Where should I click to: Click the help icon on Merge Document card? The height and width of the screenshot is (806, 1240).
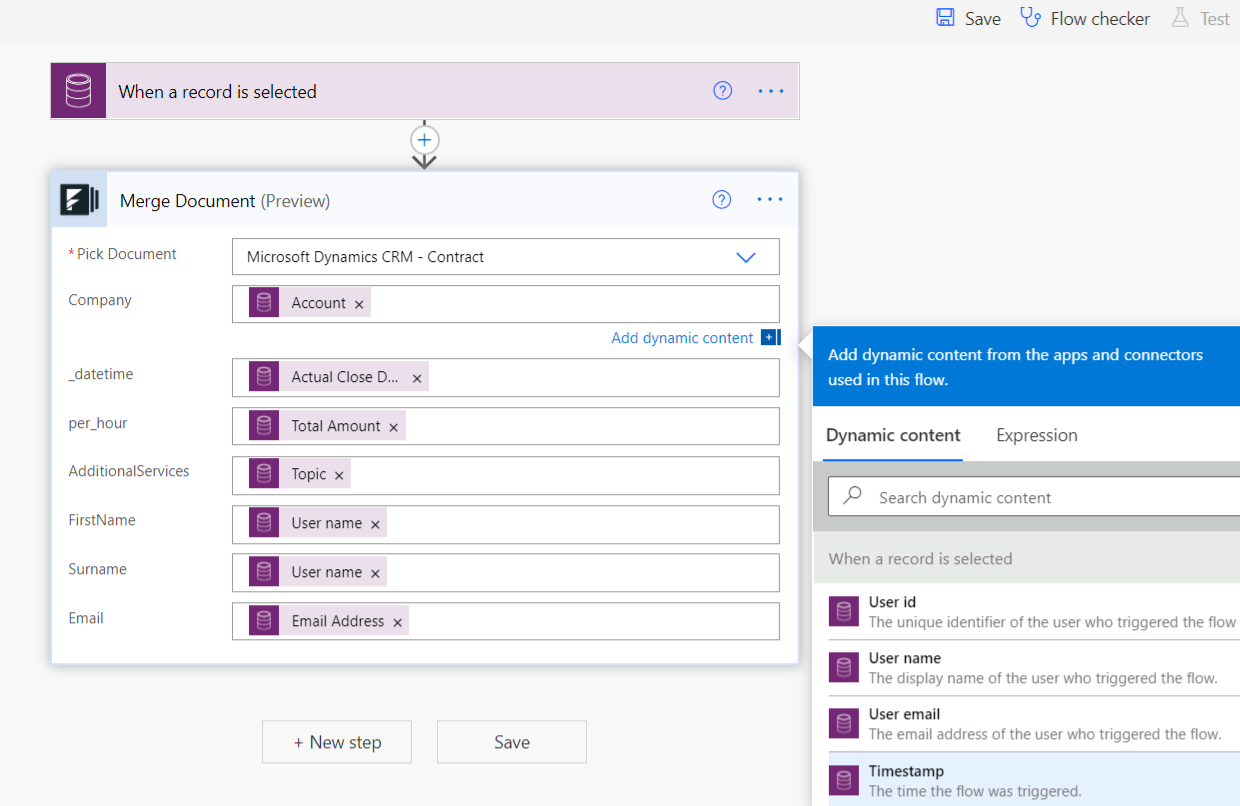721,200
